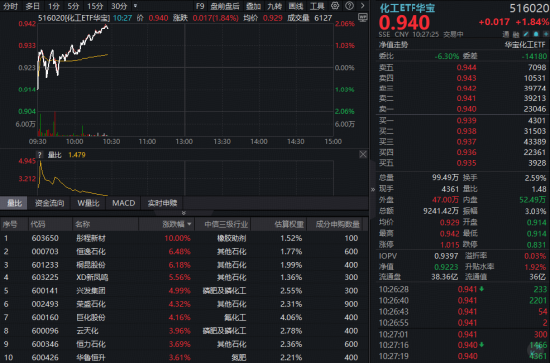The width and height of the screenshot is (550, 363).
Task: Select the 华鲁恒升 row
Action: click(x=183, y=357)
